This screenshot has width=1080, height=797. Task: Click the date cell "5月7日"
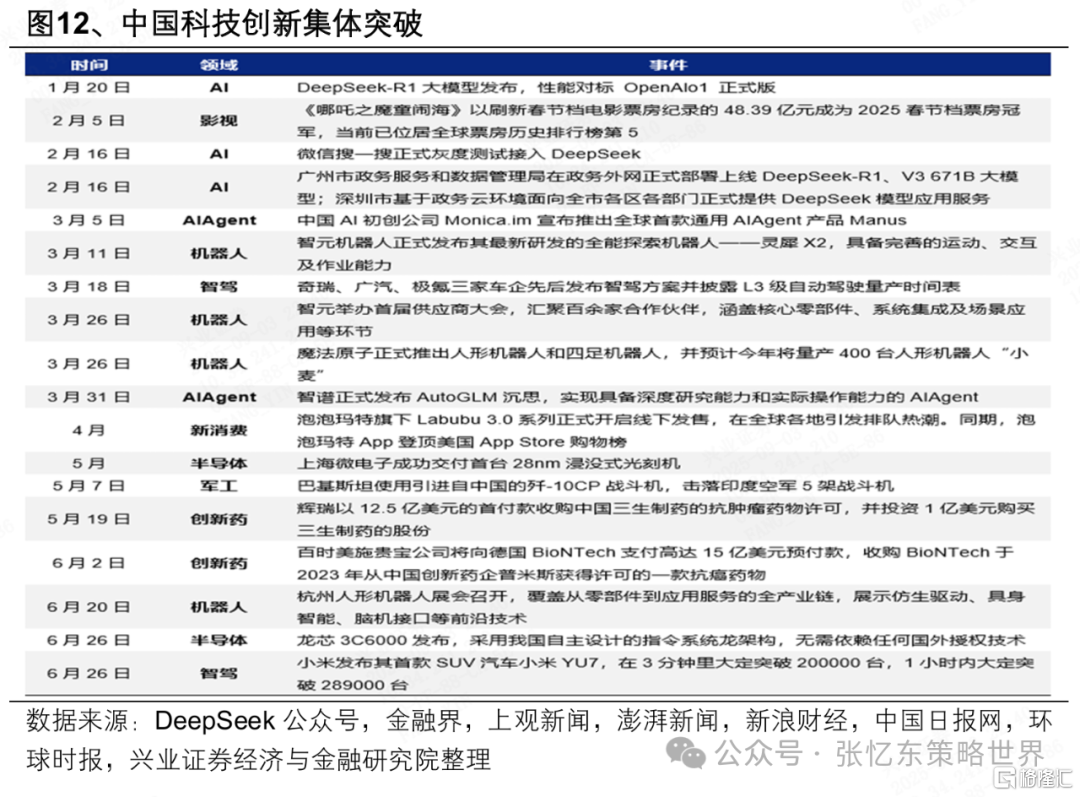click(x=89, y=486)
